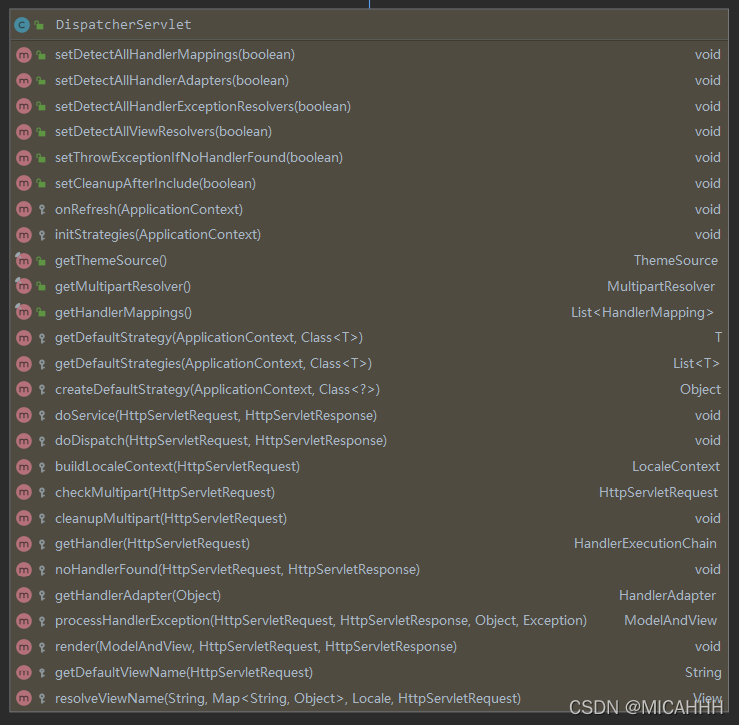The image size is (739, 725).
Task: Click method icon for initStrategies
Action: pyautogui.click(x=24, y=235)
